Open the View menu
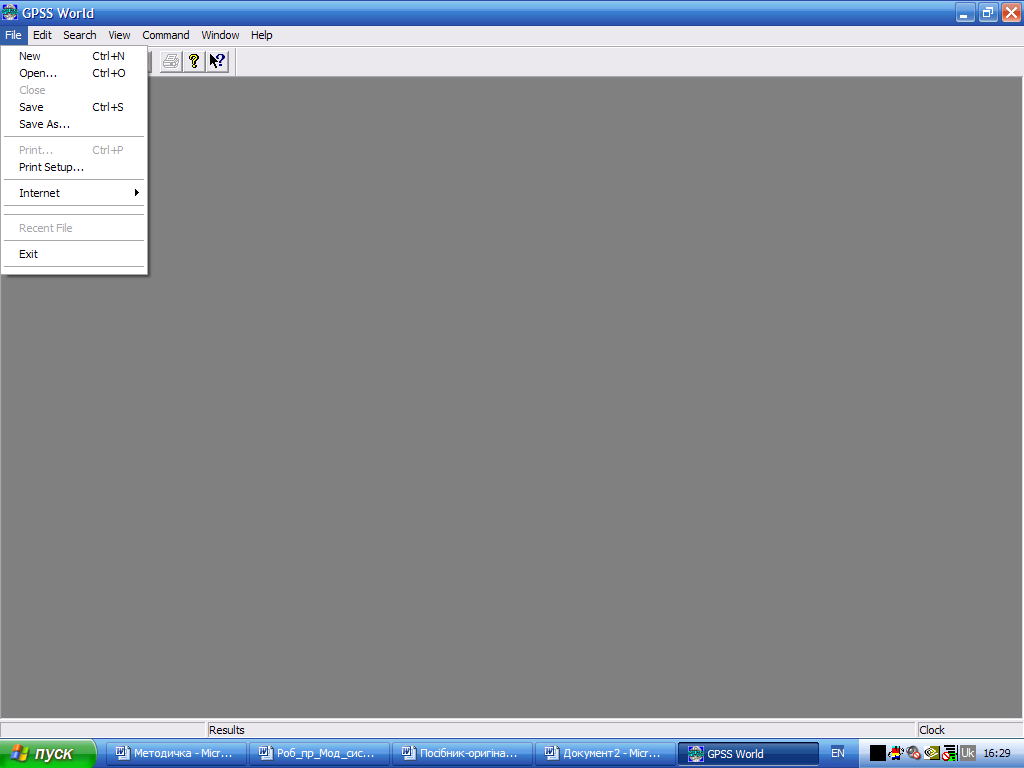This screenshot has height=768, width=1024. coord(119,35)
